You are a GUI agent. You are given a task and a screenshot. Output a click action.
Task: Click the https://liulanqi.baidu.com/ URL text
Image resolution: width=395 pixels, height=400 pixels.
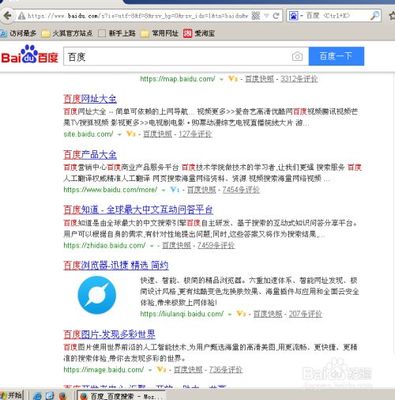pos(182,314)
